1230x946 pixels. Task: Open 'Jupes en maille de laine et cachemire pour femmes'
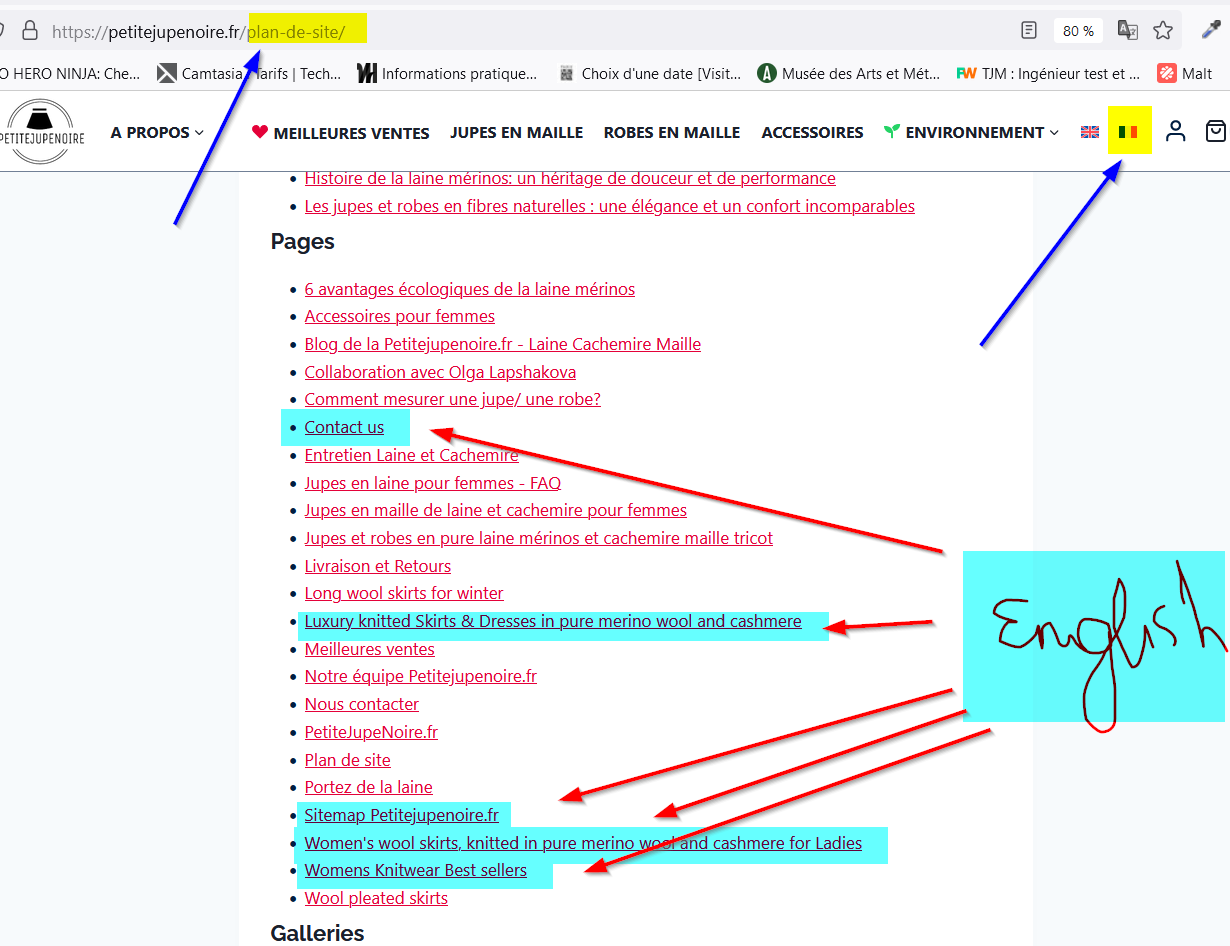(496, 510)
